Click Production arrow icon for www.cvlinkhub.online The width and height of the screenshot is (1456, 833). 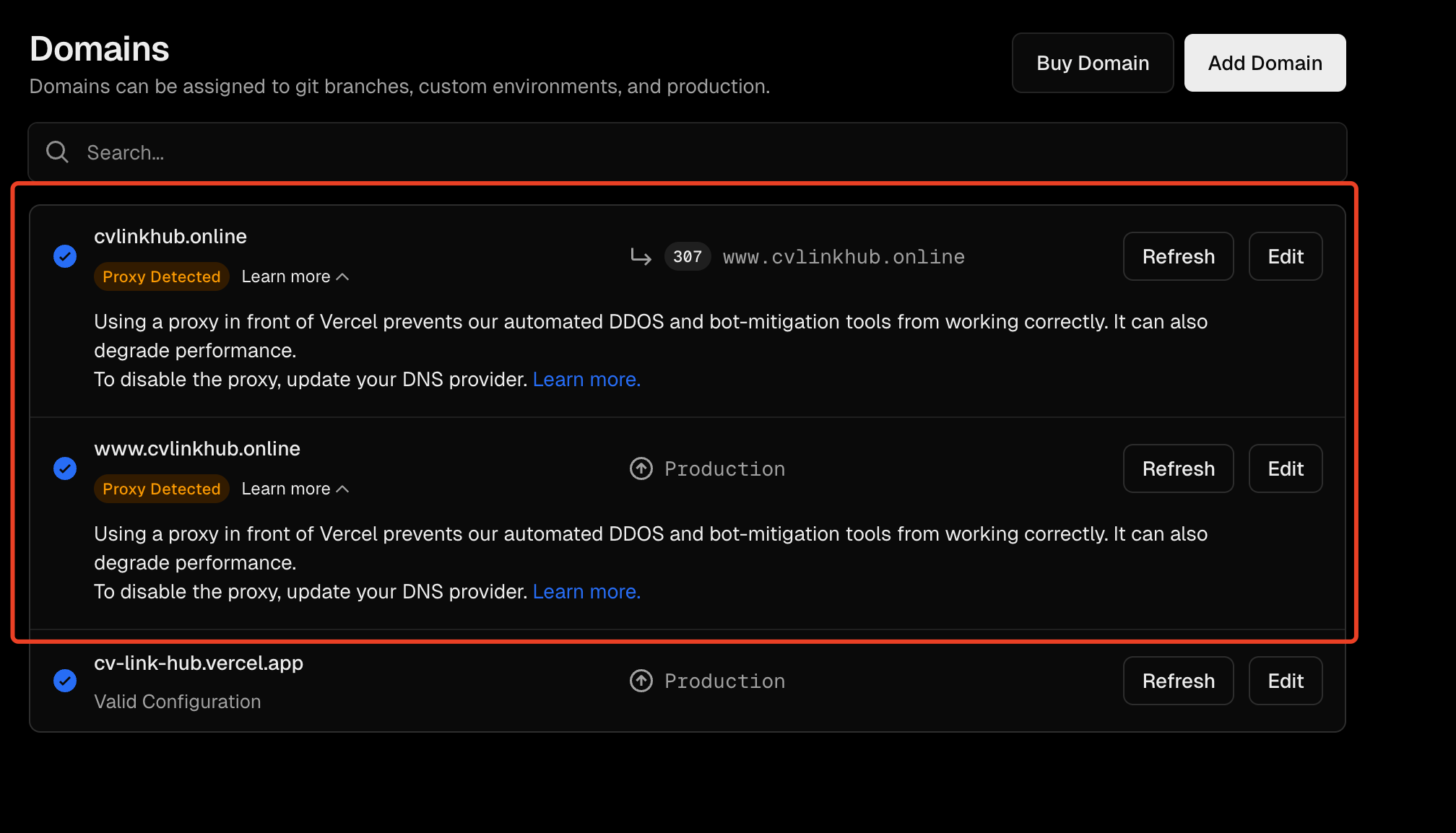tap(641, 468)
